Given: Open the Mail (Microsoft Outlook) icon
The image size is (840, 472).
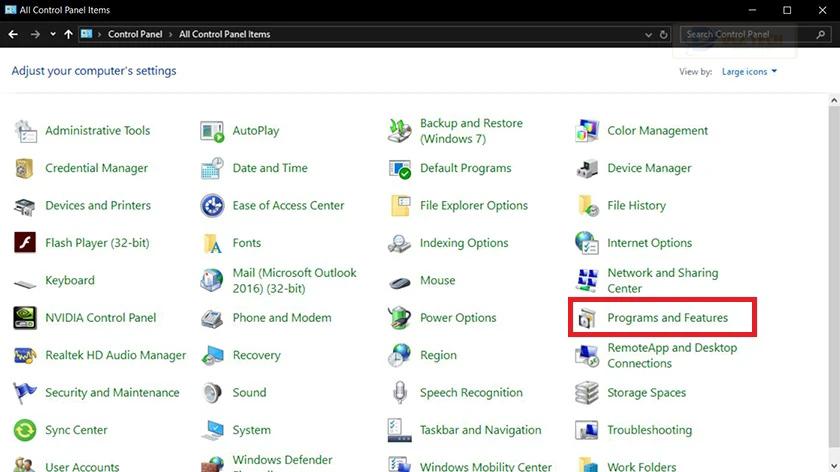Looking at the screenshot, I should tap(212, 280).
